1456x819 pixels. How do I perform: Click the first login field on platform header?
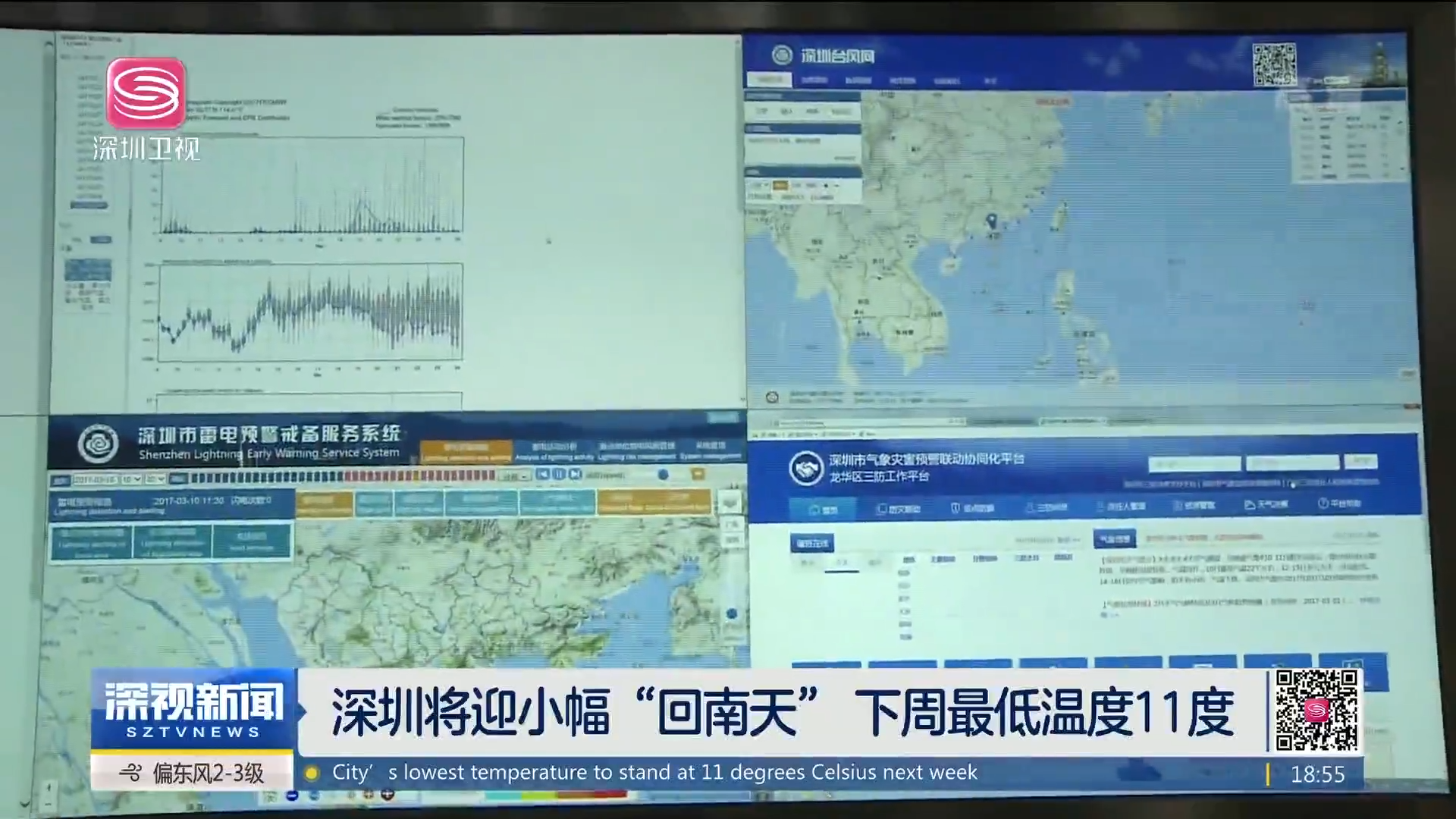pos(1194,463)
